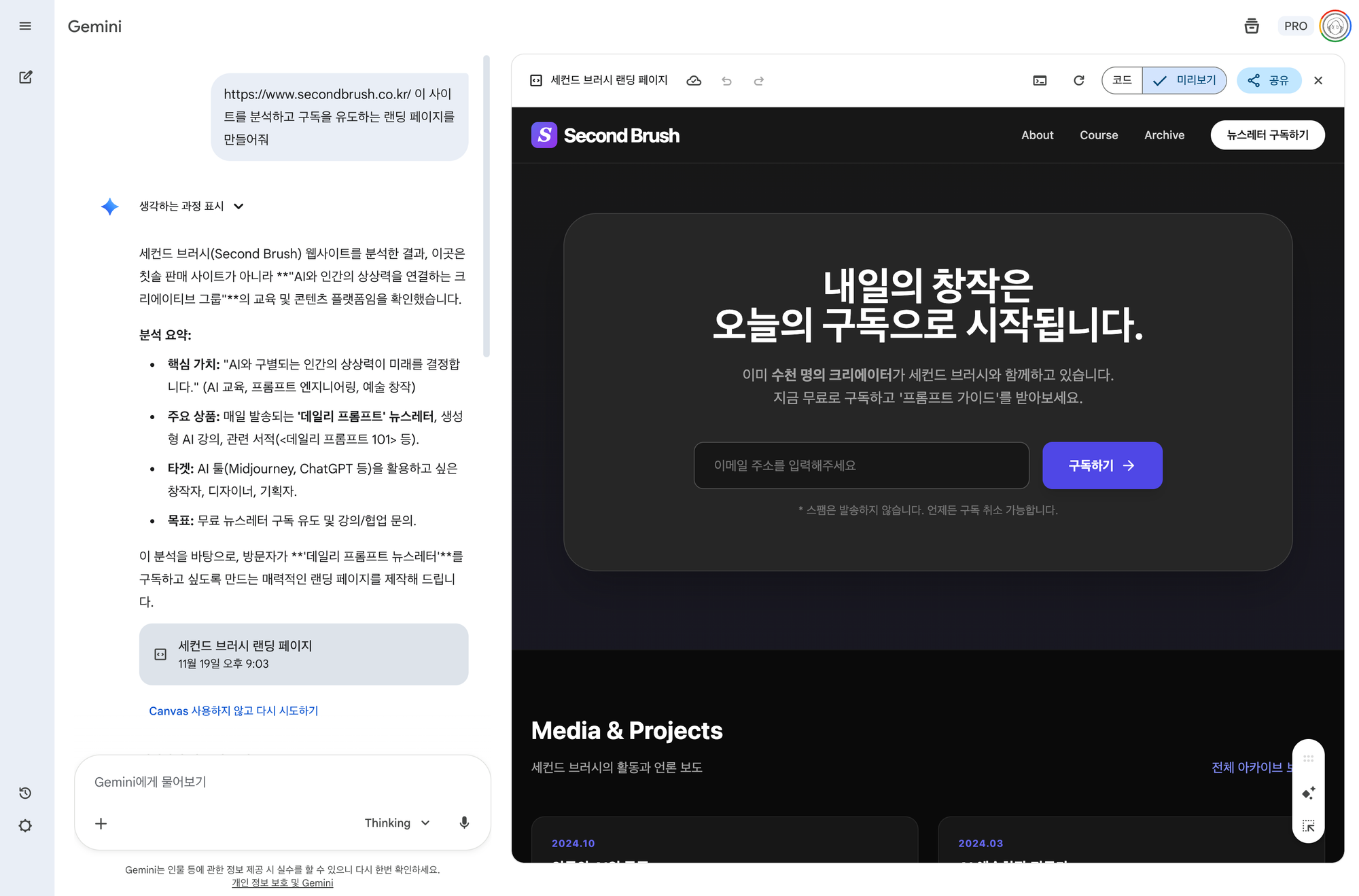
Task: Open the console panel icon
Action: tap(1040, 81)
